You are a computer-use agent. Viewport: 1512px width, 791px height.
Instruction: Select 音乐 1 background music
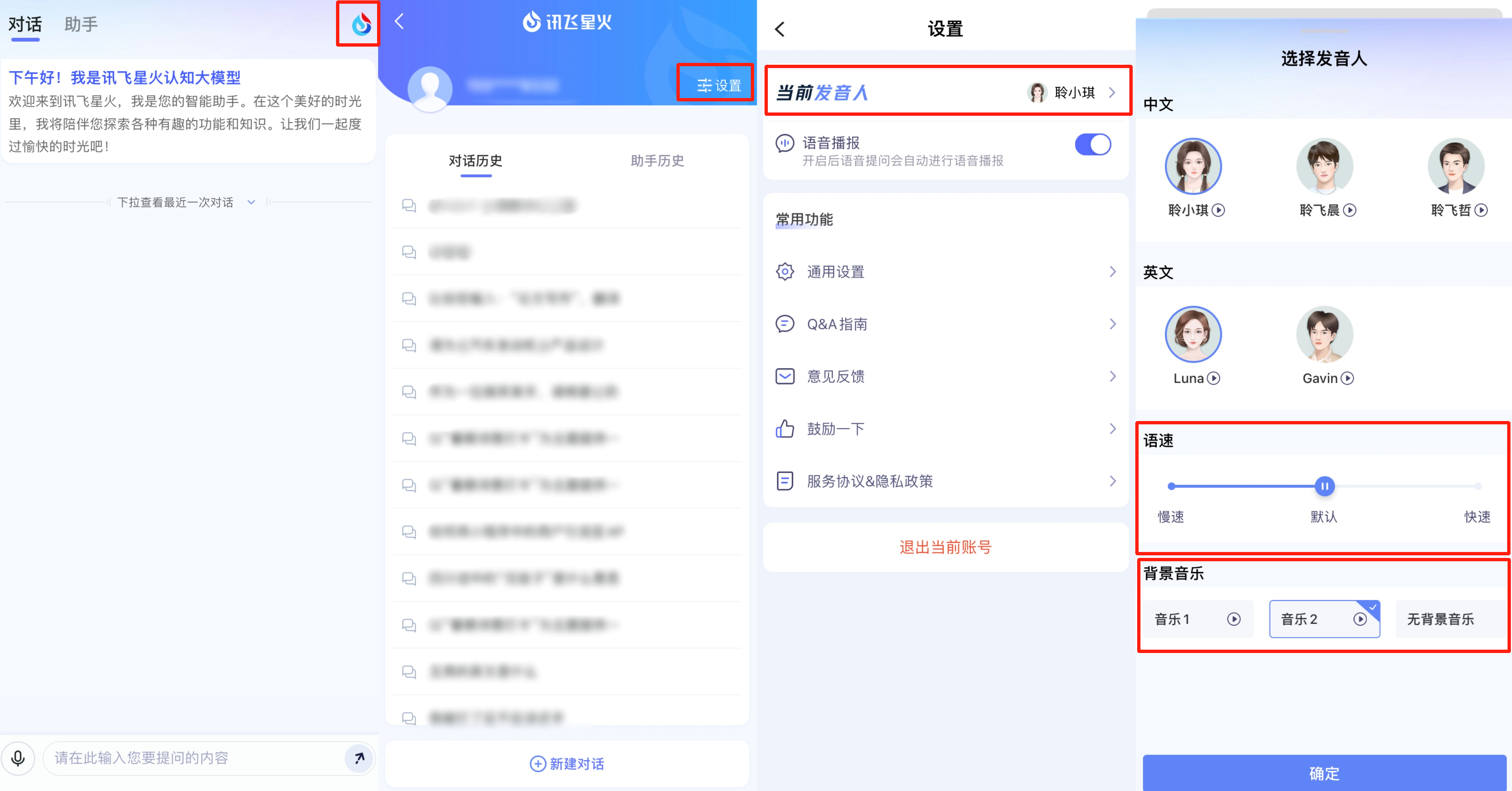point(1197,619)
